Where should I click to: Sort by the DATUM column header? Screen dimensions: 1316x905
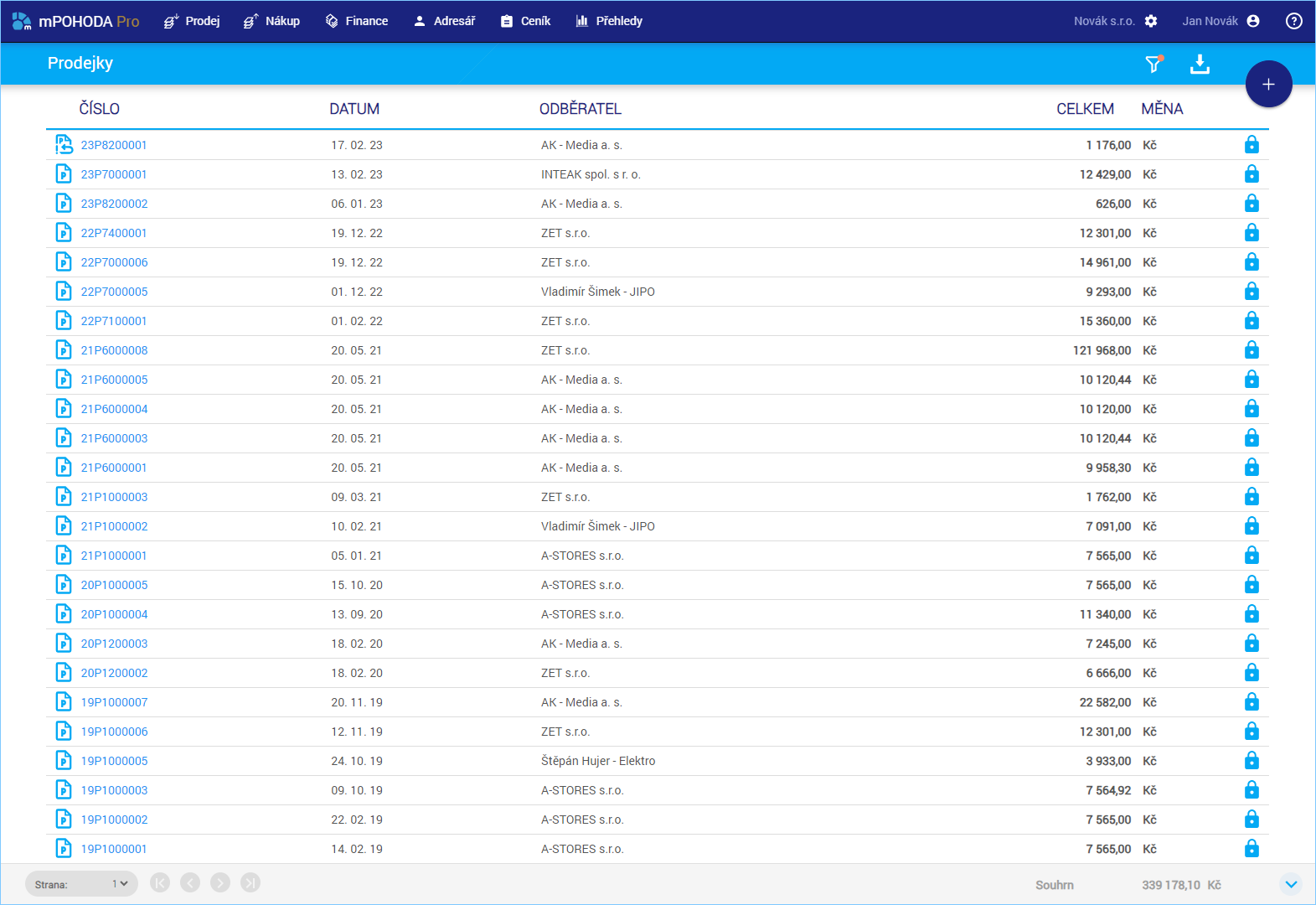354,109
